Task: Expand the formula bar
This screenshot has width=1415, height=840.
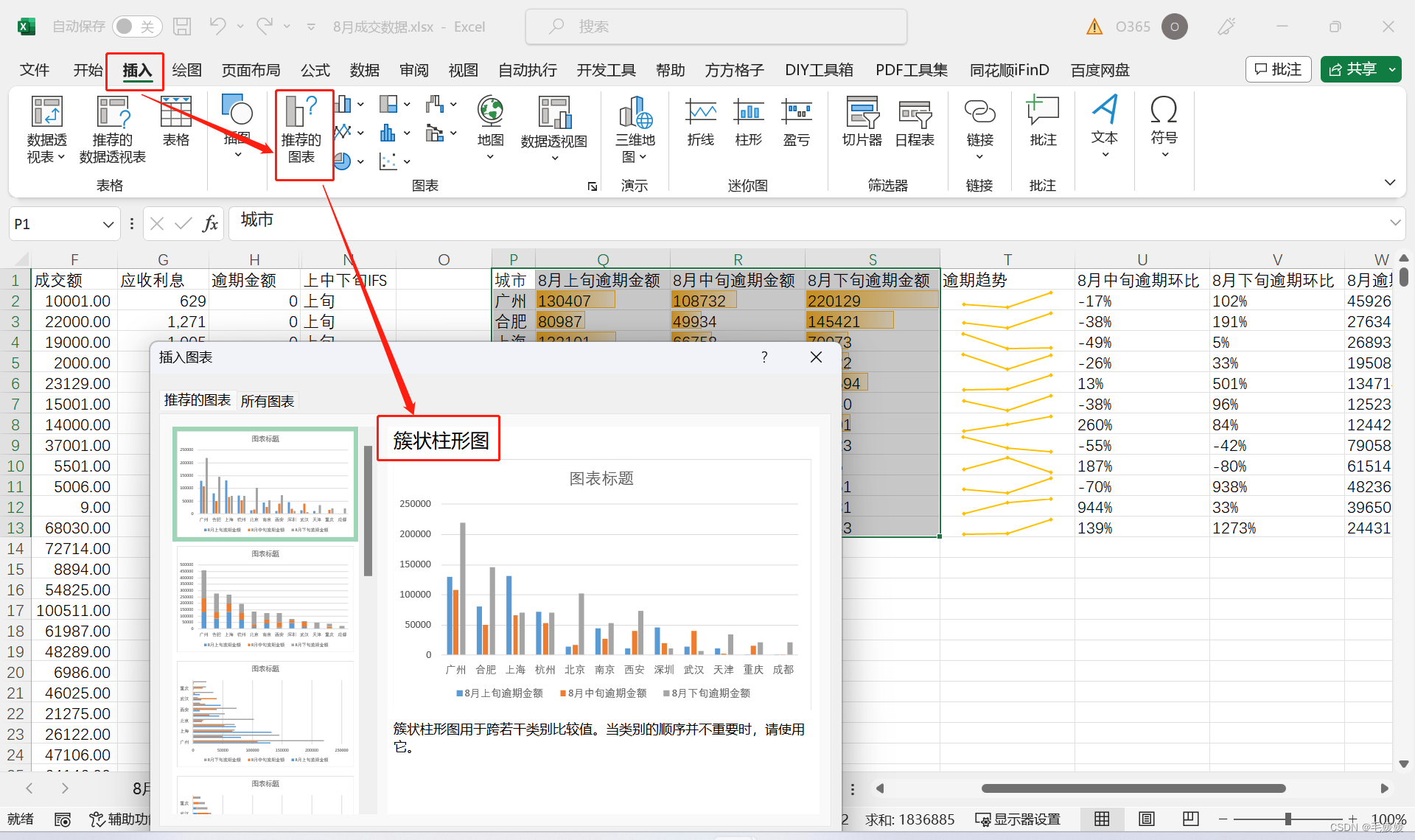Action: pos(1394,223)
